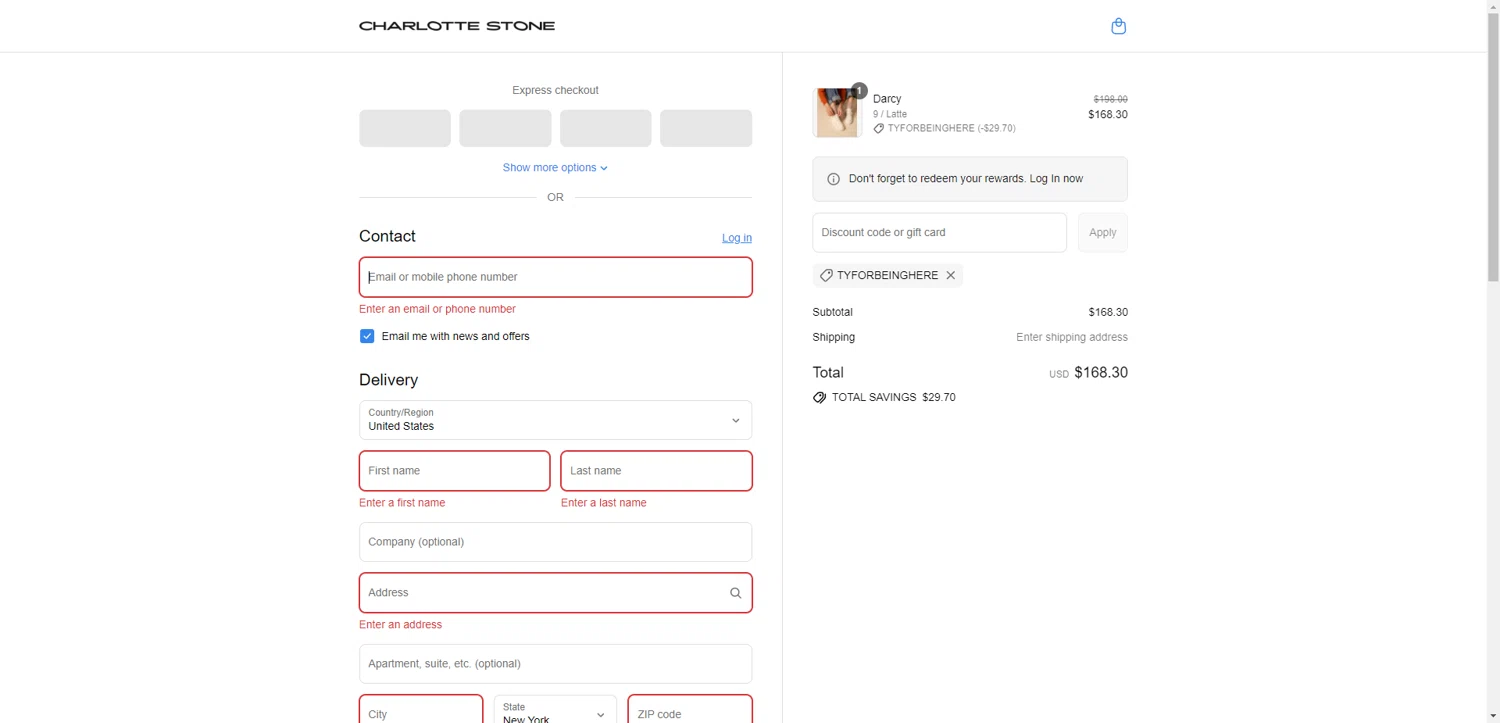This screenshot has height=723, width=1500.
Task: Click the 'Express checkout' heading
Action: tap(555, 90)
